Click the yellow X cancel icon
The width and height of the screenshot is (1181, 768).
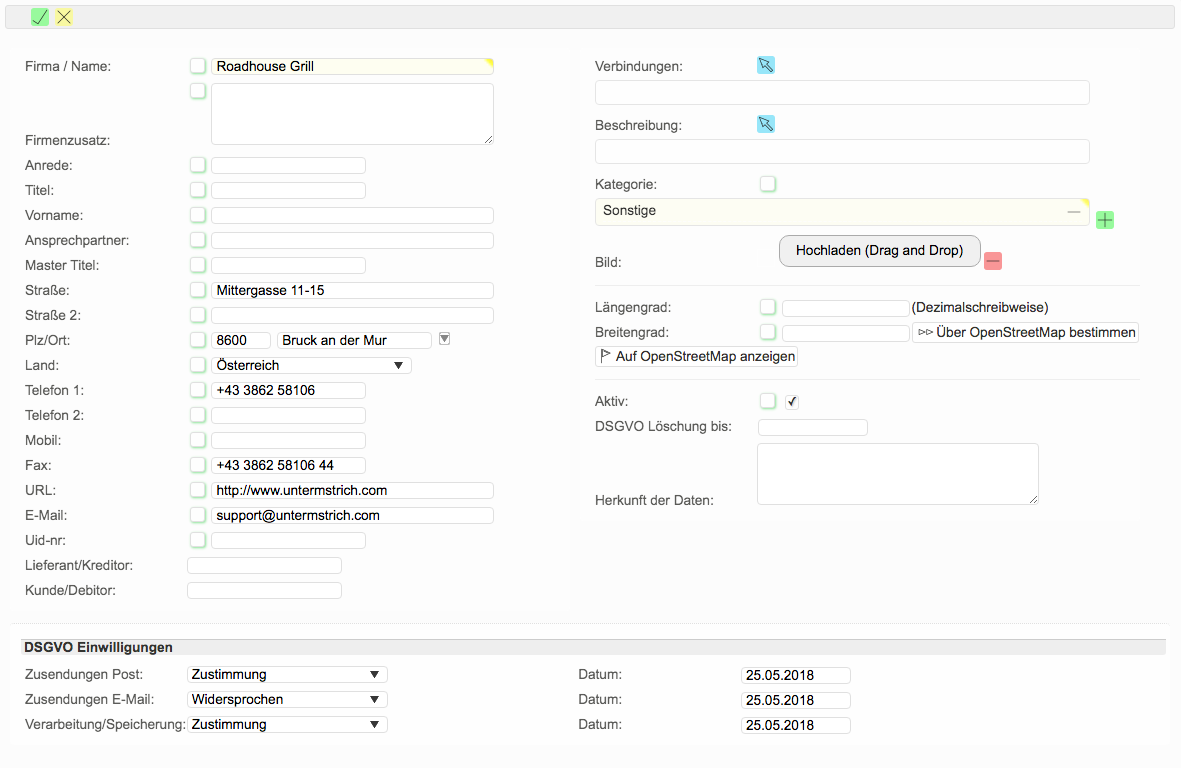64,17
